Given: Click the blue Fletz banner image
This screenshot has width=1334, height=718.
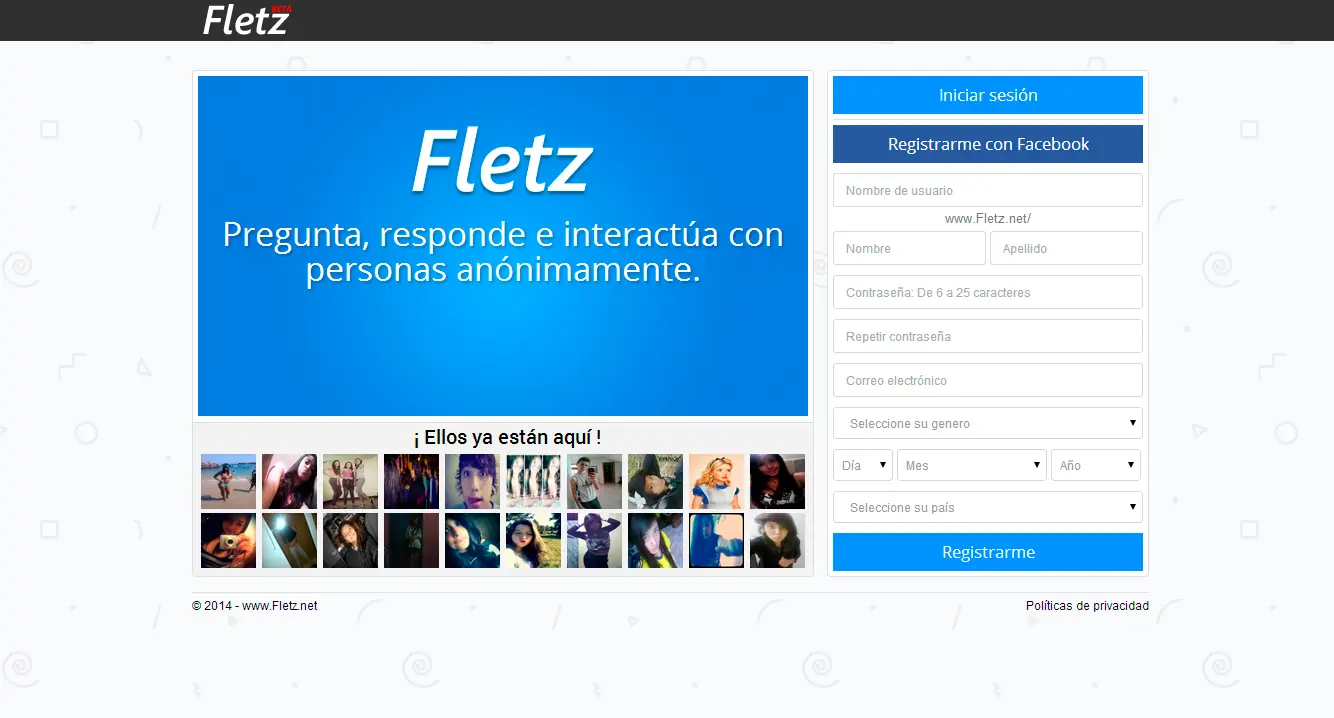Looking at the screenshot, I should tap(503, 246).
